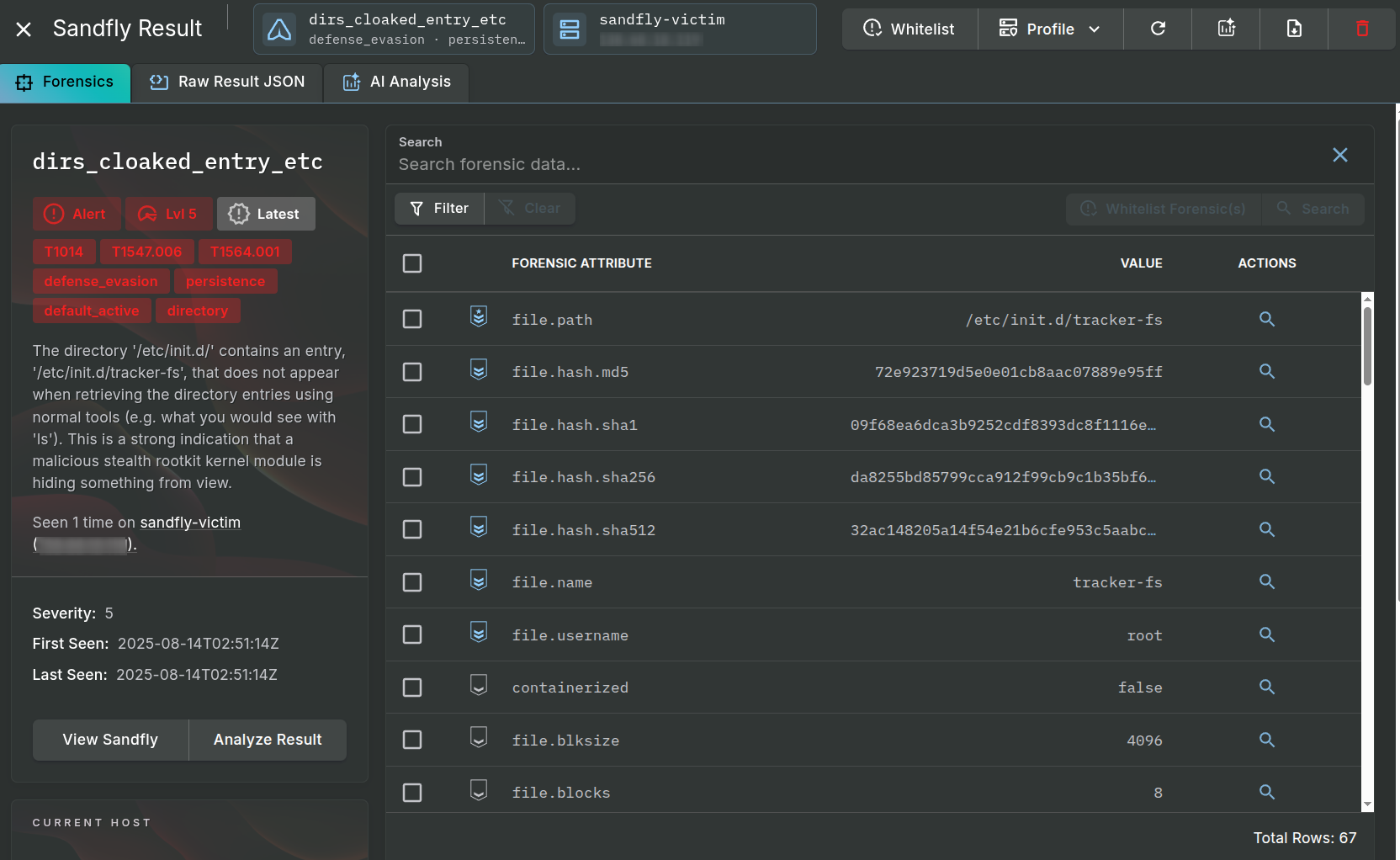This screenshot has height=860, width=1400.
Task: Clear the forensic search with X icon
Action: 1340,155
